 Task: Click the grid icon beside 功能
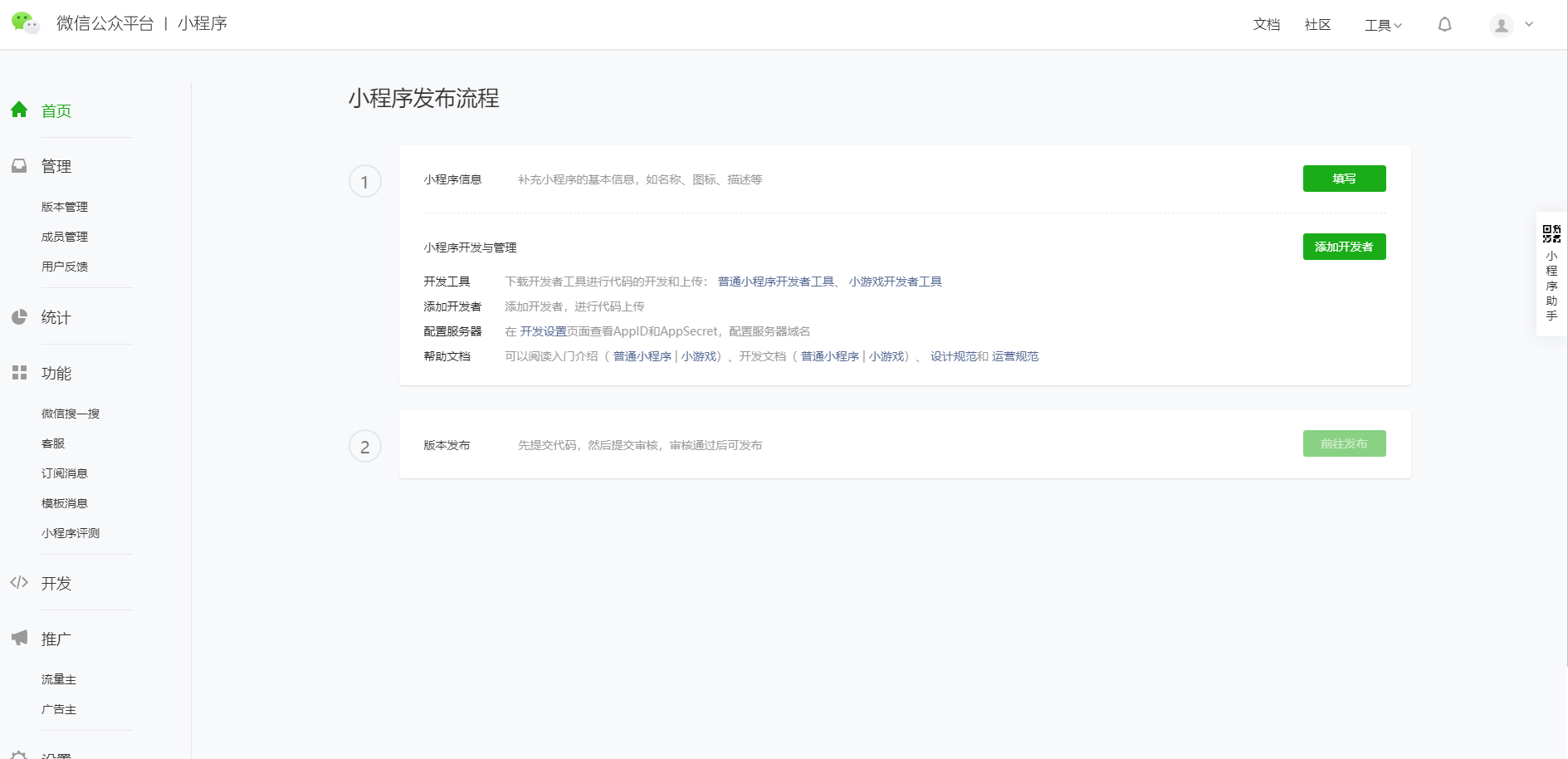click(19, 373)
